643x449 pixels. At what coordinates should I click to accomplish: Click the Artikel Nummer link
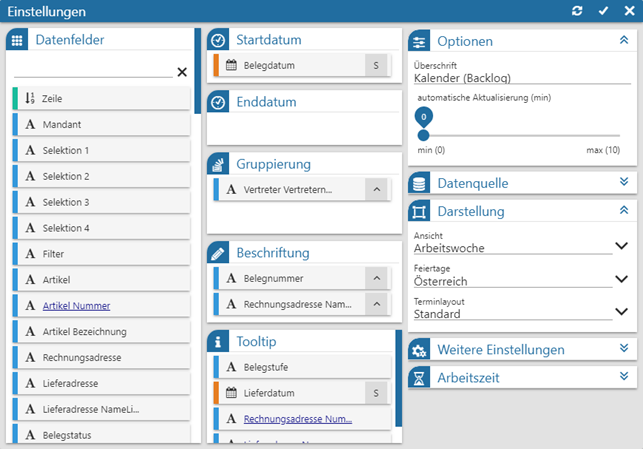[76, 306]
